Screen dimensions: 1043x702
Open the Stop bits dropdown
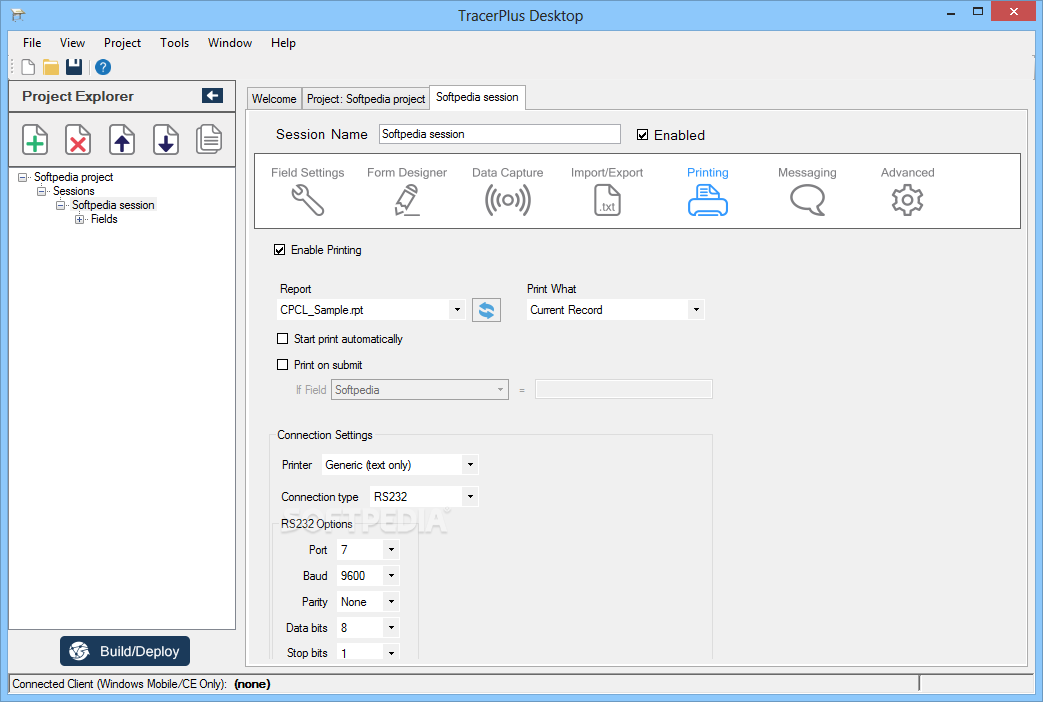[x=391, y=653]
